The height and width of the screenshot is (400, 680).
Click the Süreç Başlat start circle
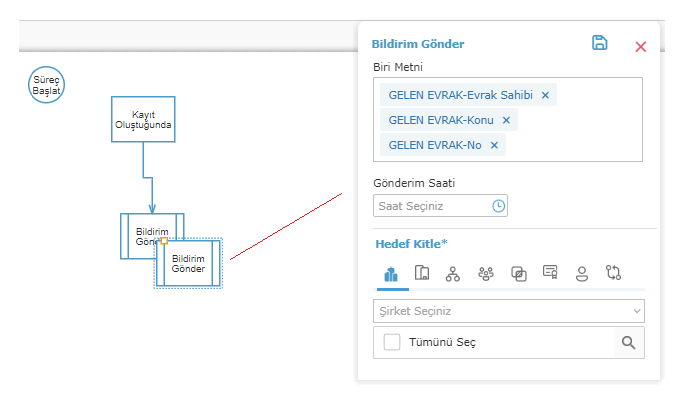coord(46,85)
